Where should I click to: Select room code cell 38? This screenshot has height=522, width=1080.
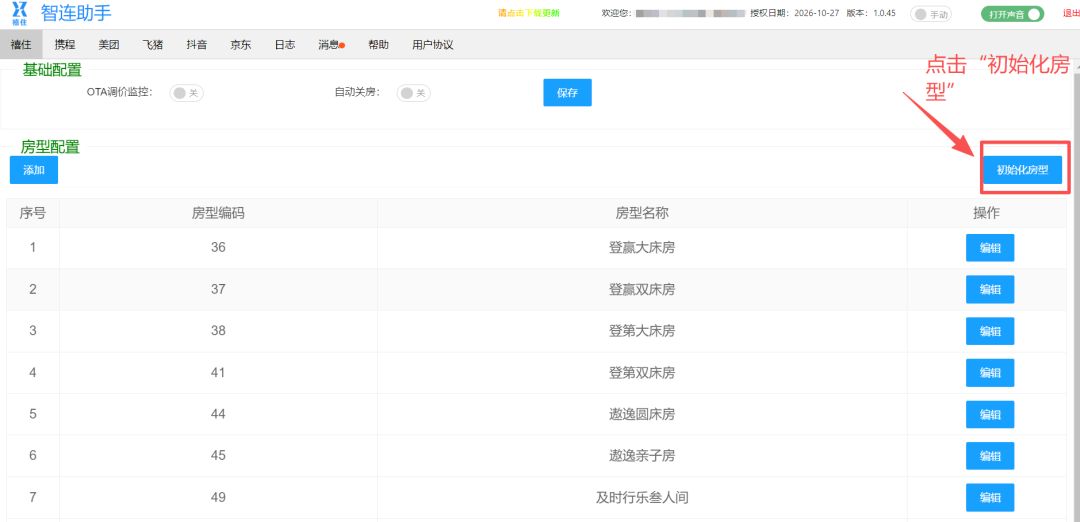tap(218, 331)
